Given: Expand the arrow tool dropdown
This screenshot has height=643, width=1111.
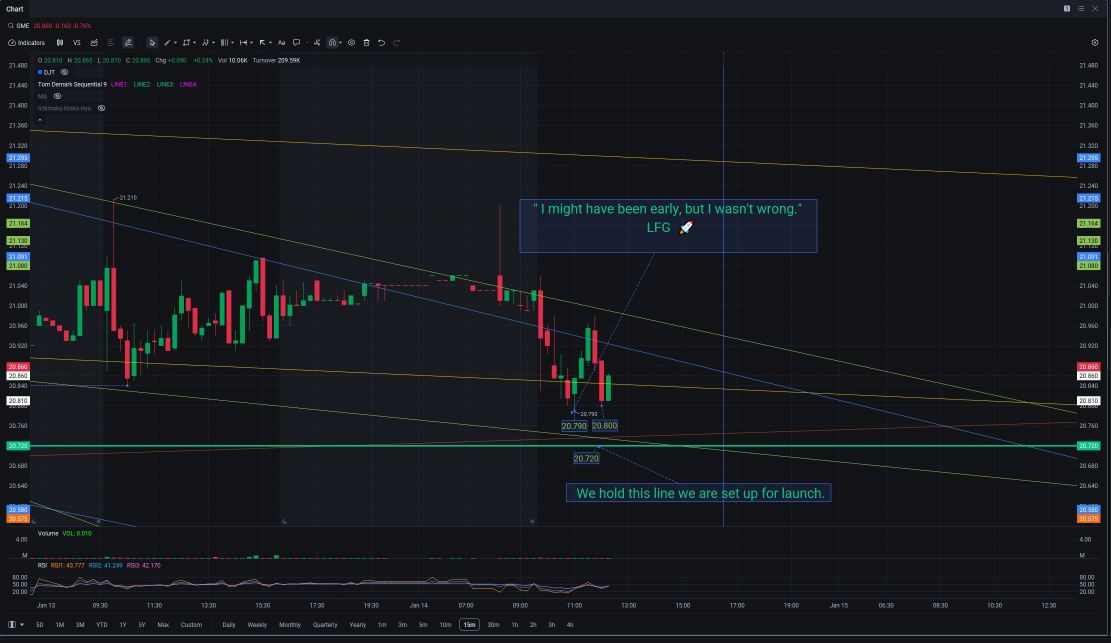Looking at the screenshot, I should click(x=271, y=43).
